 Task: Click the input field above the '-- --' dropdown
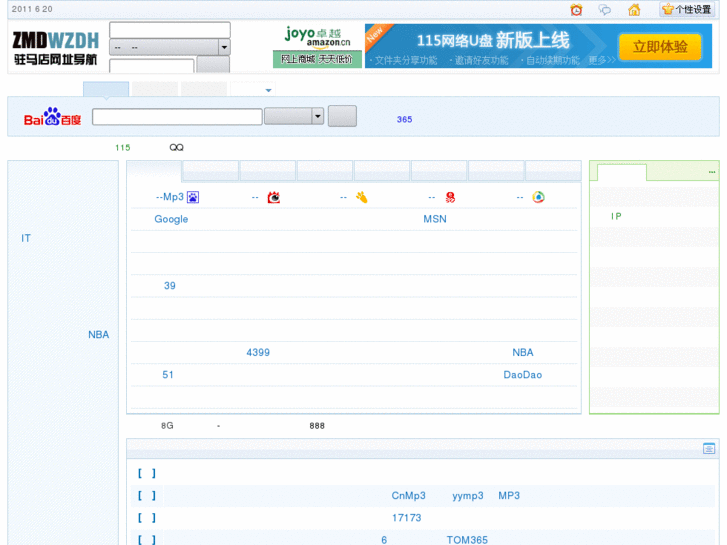coord(170,30)
